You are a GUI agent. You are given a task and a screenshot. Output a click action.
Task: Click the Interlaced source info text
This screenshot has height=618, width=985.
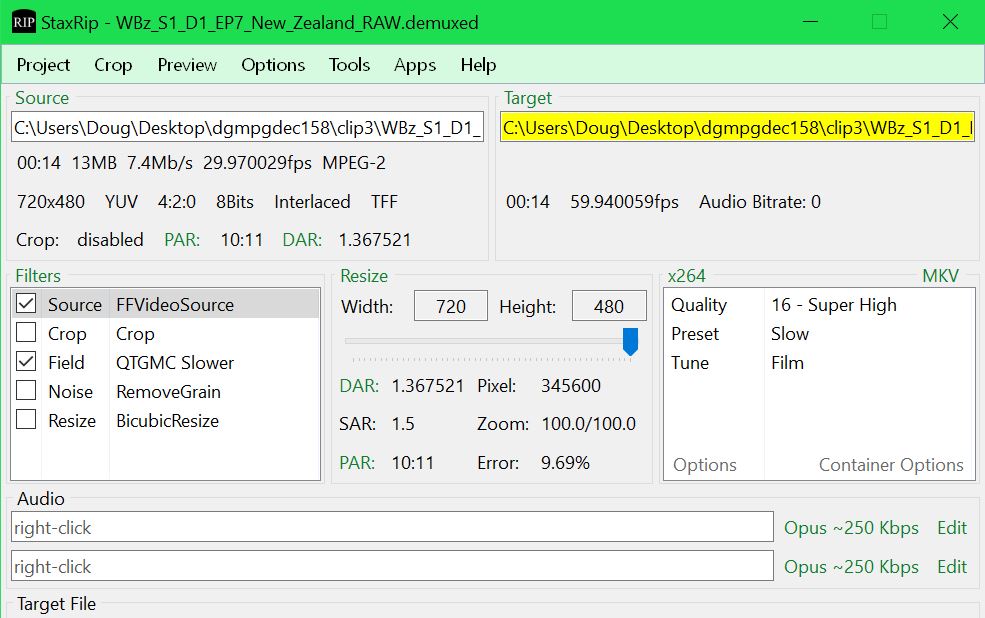312,202
